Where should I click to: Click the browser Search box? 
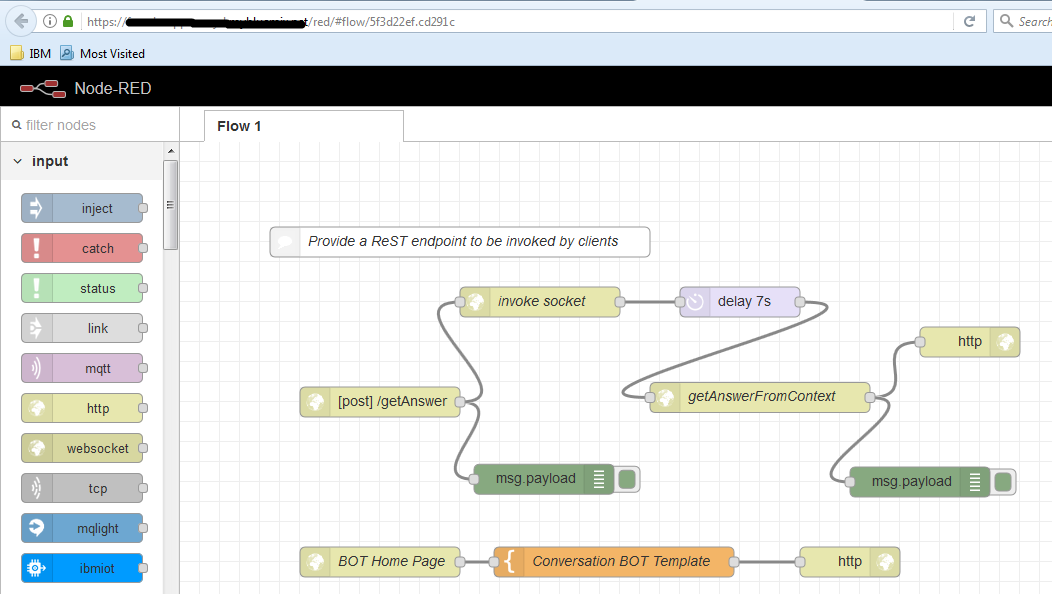(1024, 21)
